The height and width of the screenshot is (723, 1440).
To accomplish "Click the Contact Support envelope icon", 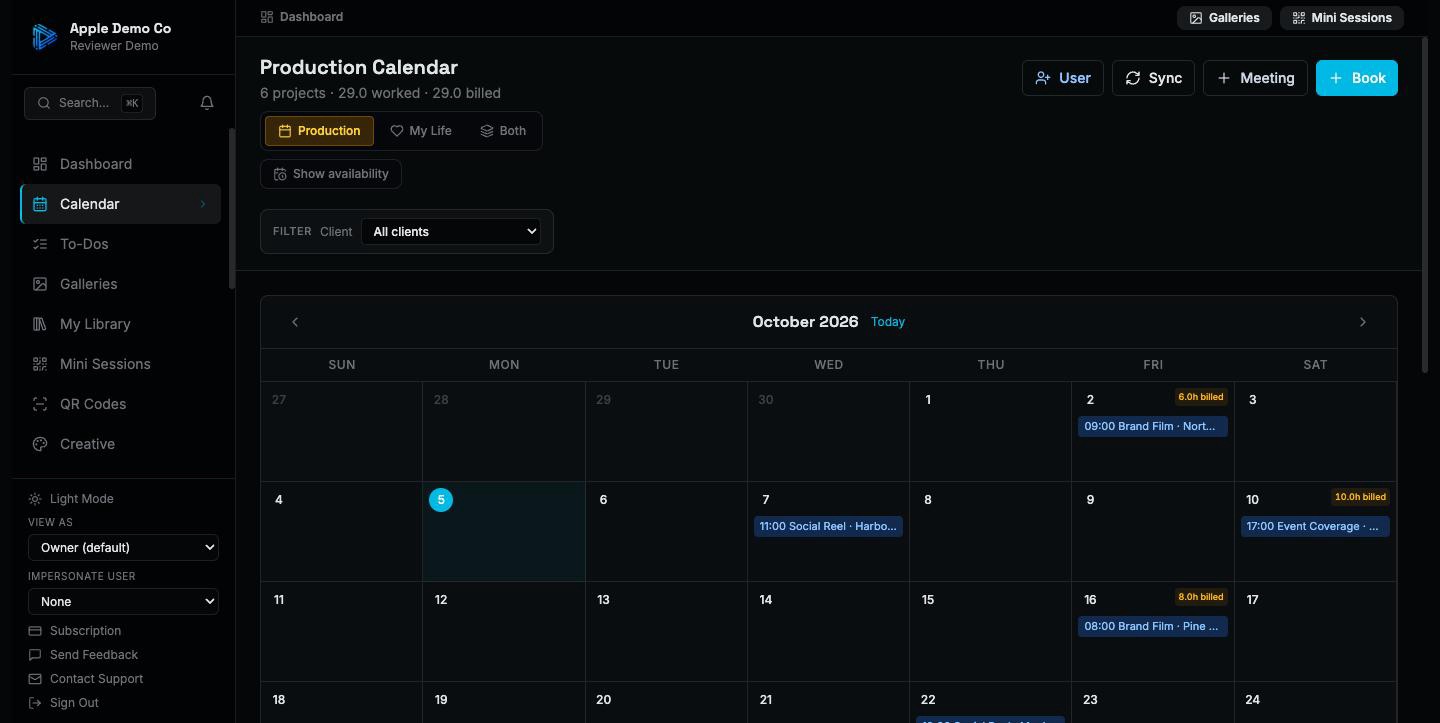I will pos(35,679).
